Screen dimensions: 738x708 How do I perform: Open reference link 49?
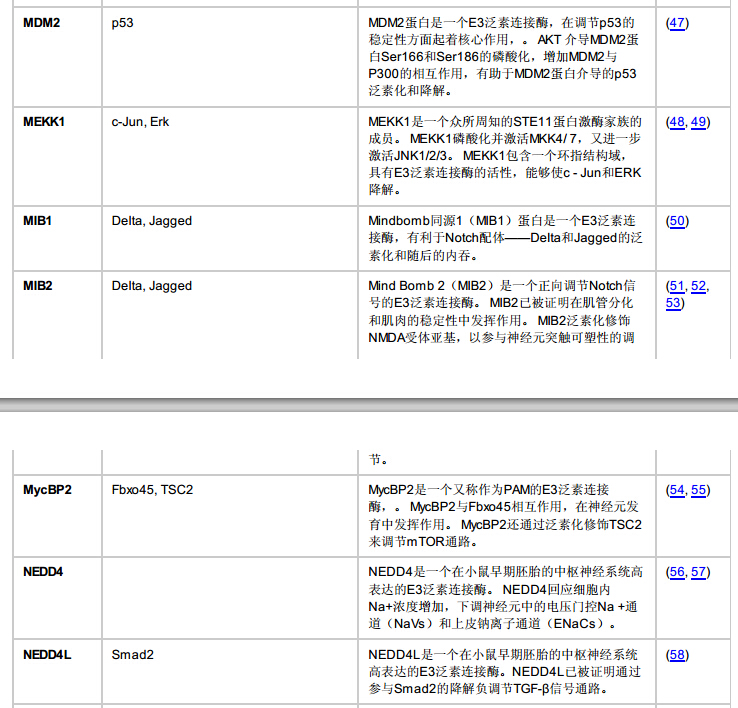click(698, 122)
